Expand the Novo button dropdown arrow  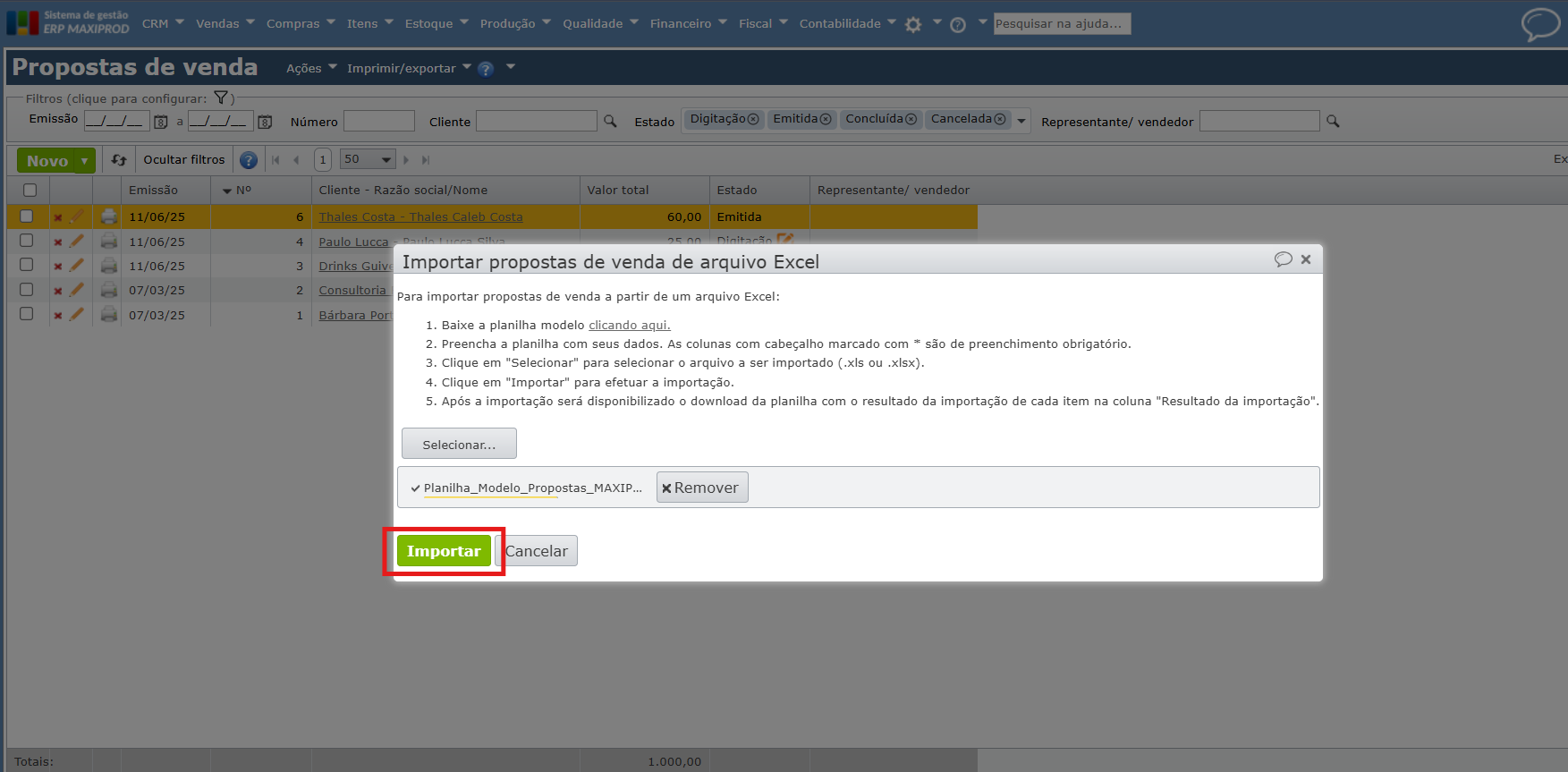coord(85,161)
